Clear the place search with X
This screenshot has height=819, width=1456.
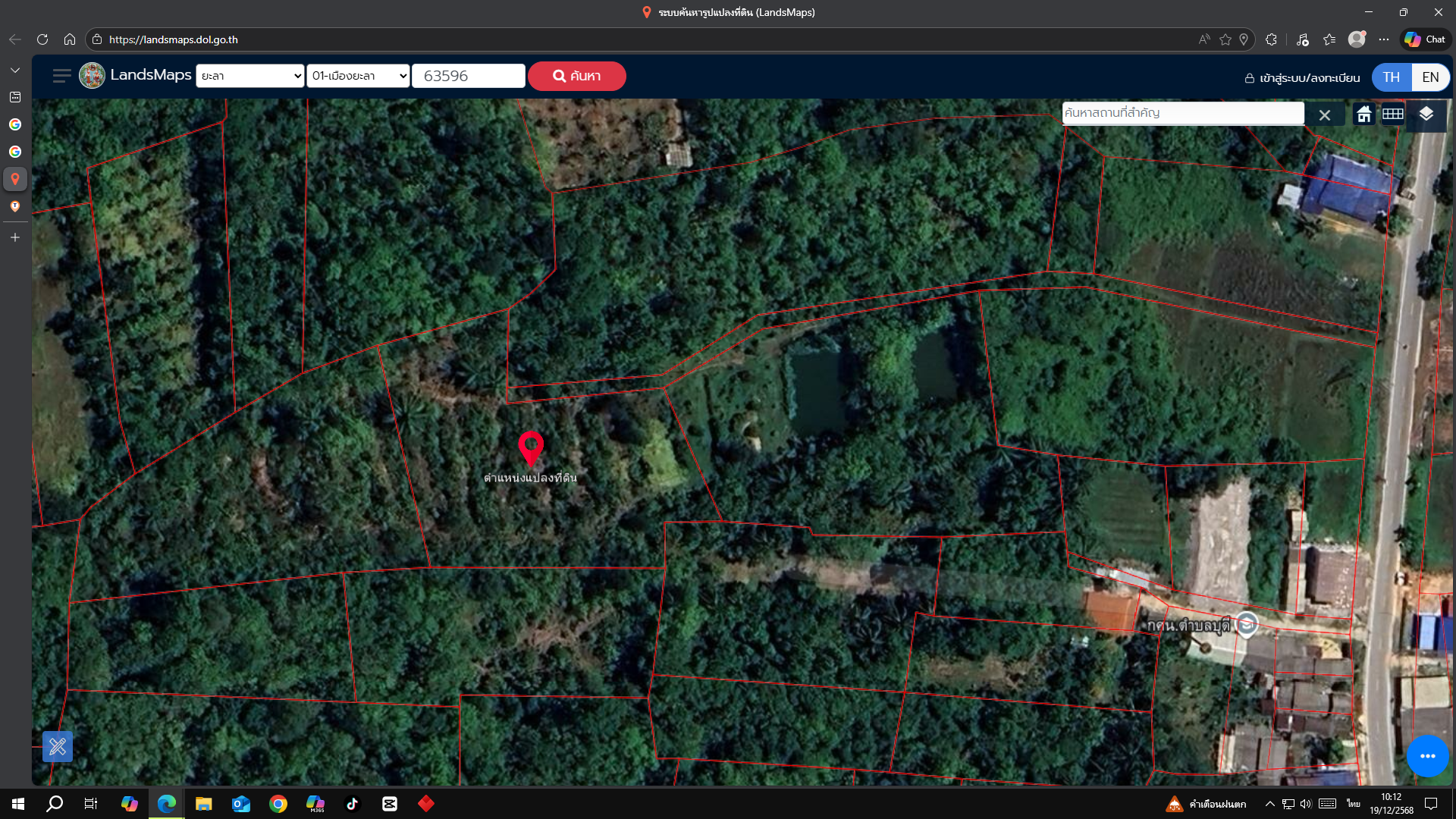pyautogui.click(x=1325, y=115)
